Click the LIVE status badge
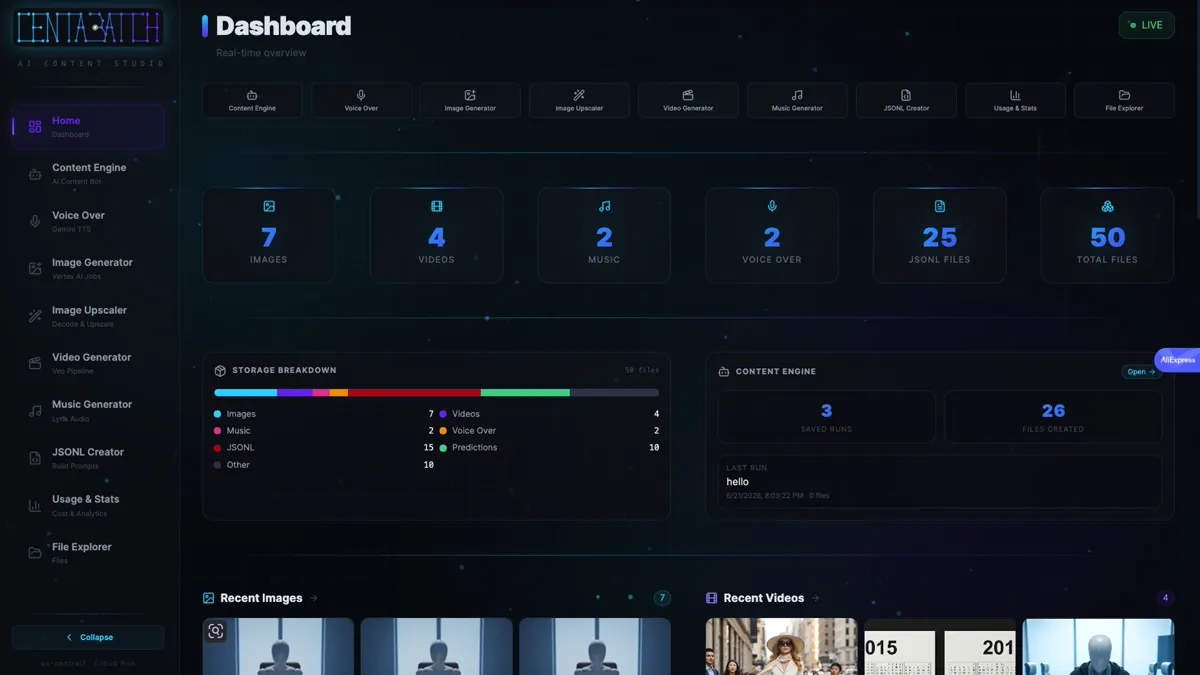This screenshot has width=1200, height=675. 1146,25
